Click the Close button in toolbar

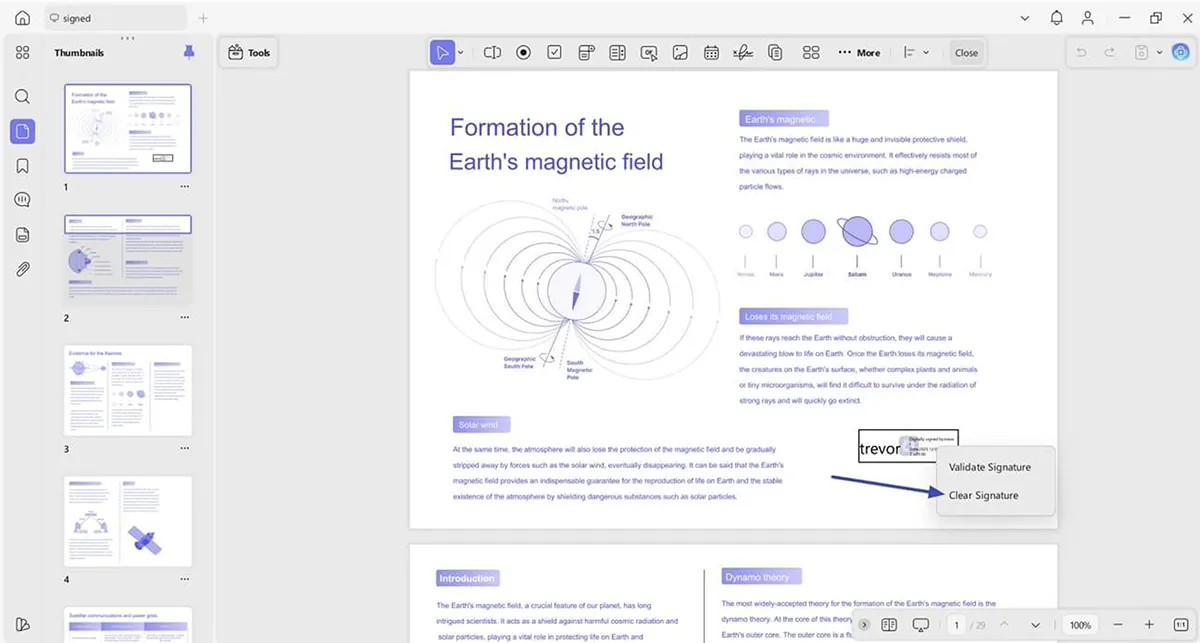tap(966, 53)
